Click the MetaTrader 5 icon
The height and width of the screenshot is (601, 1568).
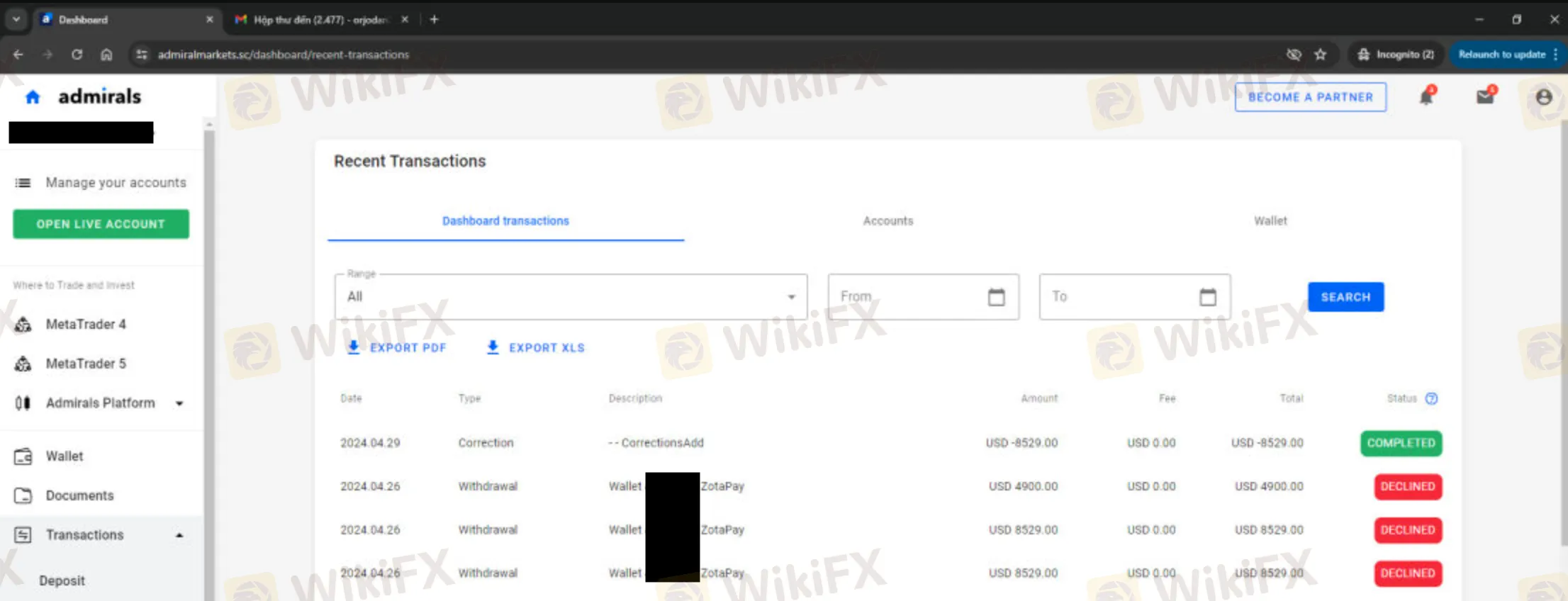click(x=23, y=364)
